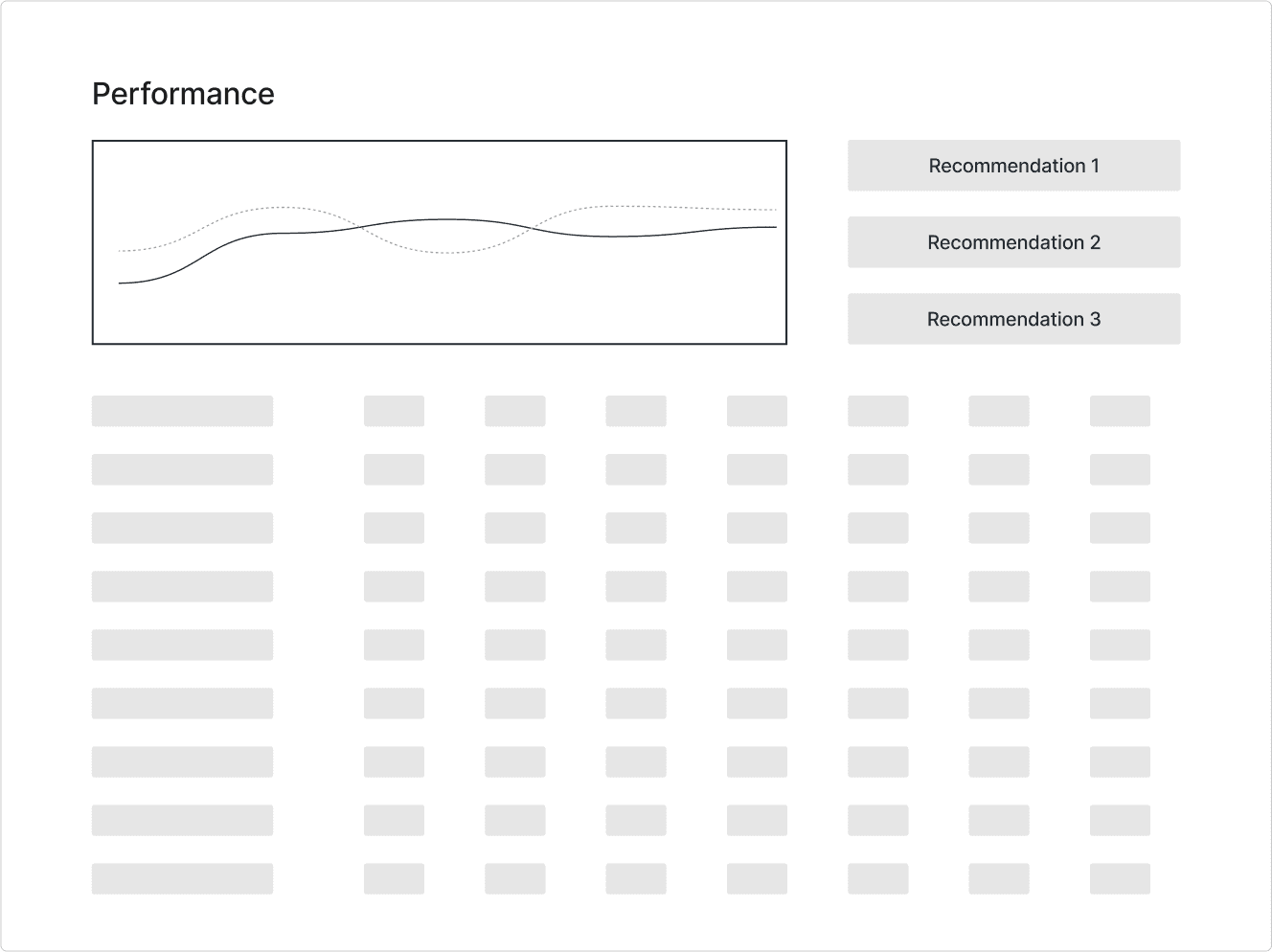The width and height of the screenshot is (1272, 952).
Task: Click first row's last small cell placeholder
Action: pyautogui.click(x=1120, y=411)
